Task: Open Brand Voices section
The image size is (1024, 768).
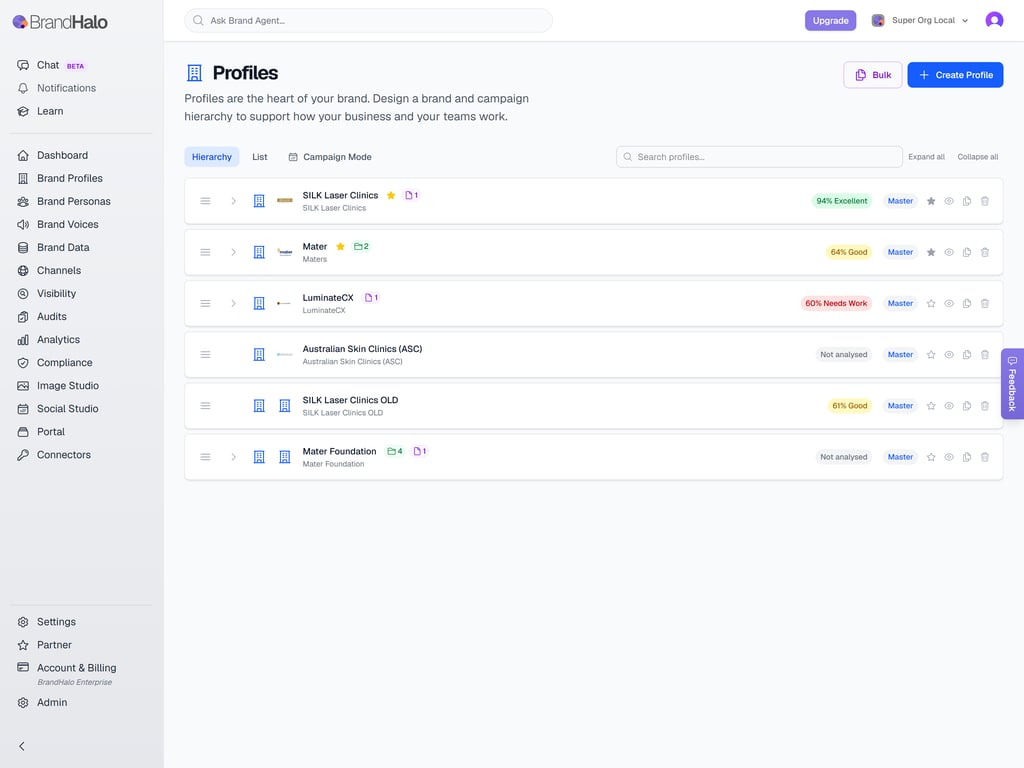Action: click(58, 224)
